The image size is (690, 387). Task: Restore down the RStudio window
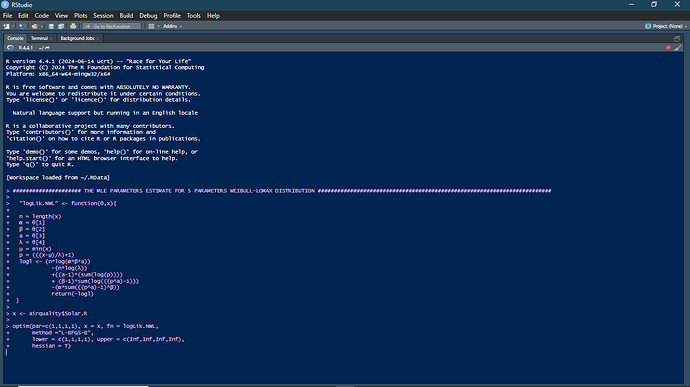click(x=654, y=5)
